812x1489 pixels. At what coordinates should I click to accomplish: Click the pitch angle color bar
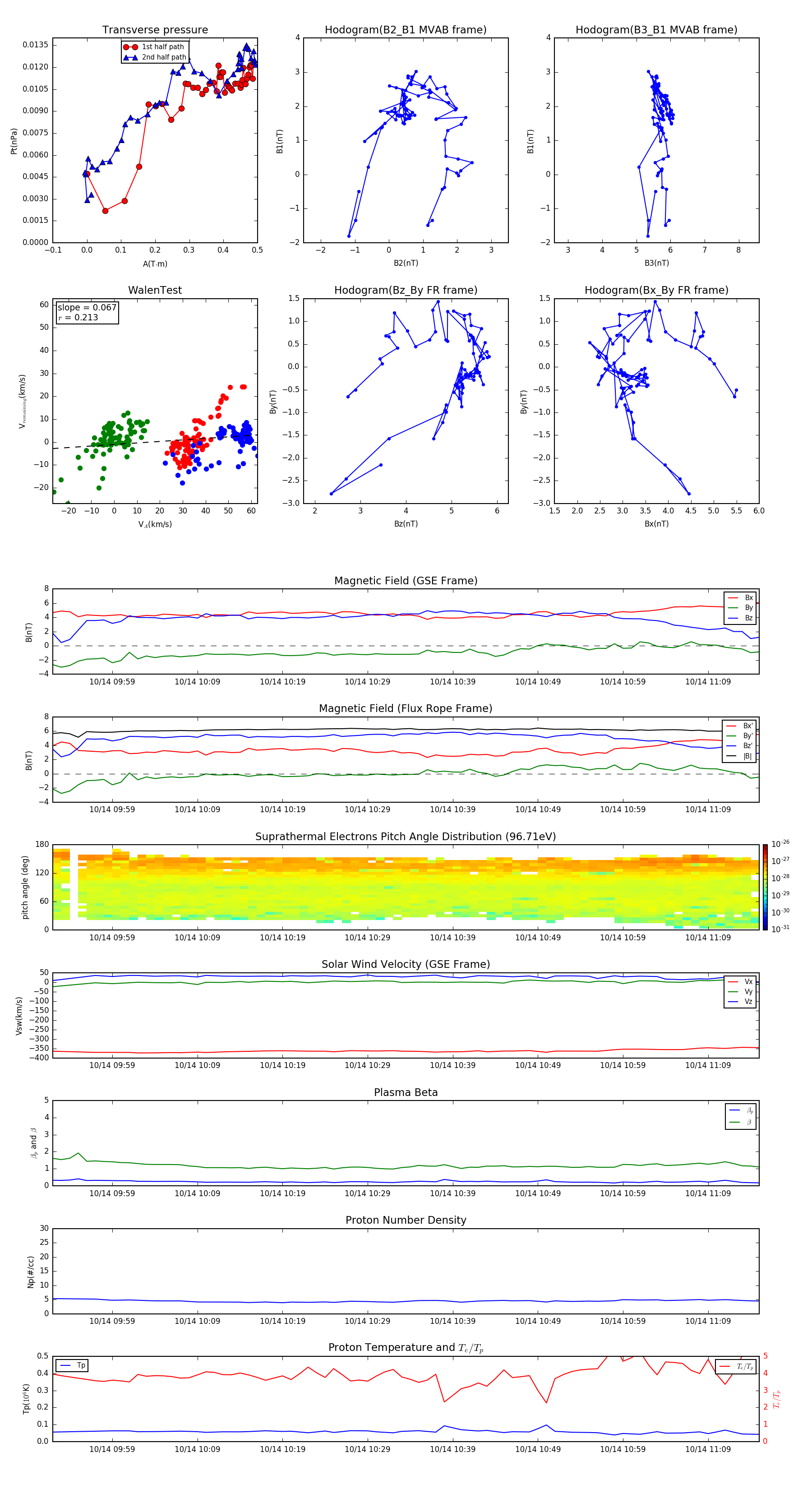765,887
